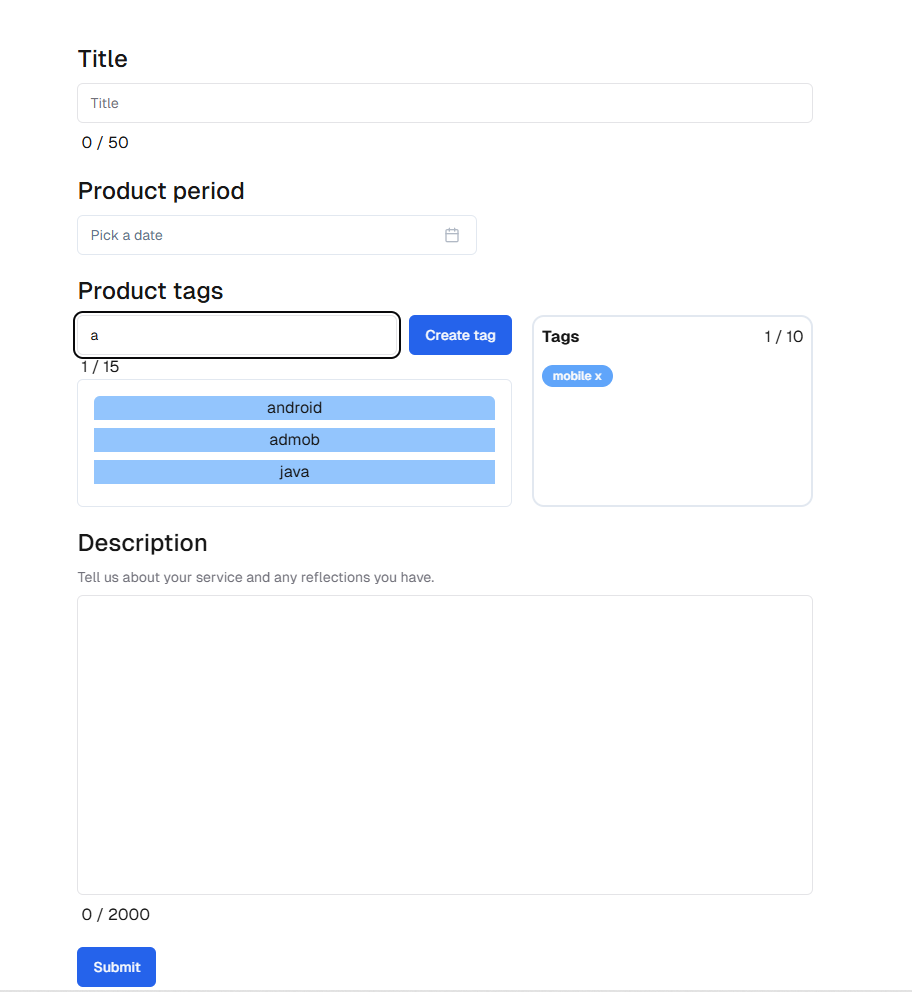Click the 0 / 2000 character counter
Image resolution: width=912 pixels, height=992 pixels.
pyautogui.click(x=116, y=914)
